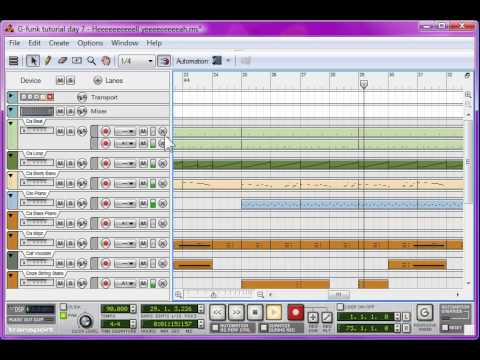The width and height of the screenshot is (480, 360).
Task: Open the Help menu
Action: (x=154, y=43)
